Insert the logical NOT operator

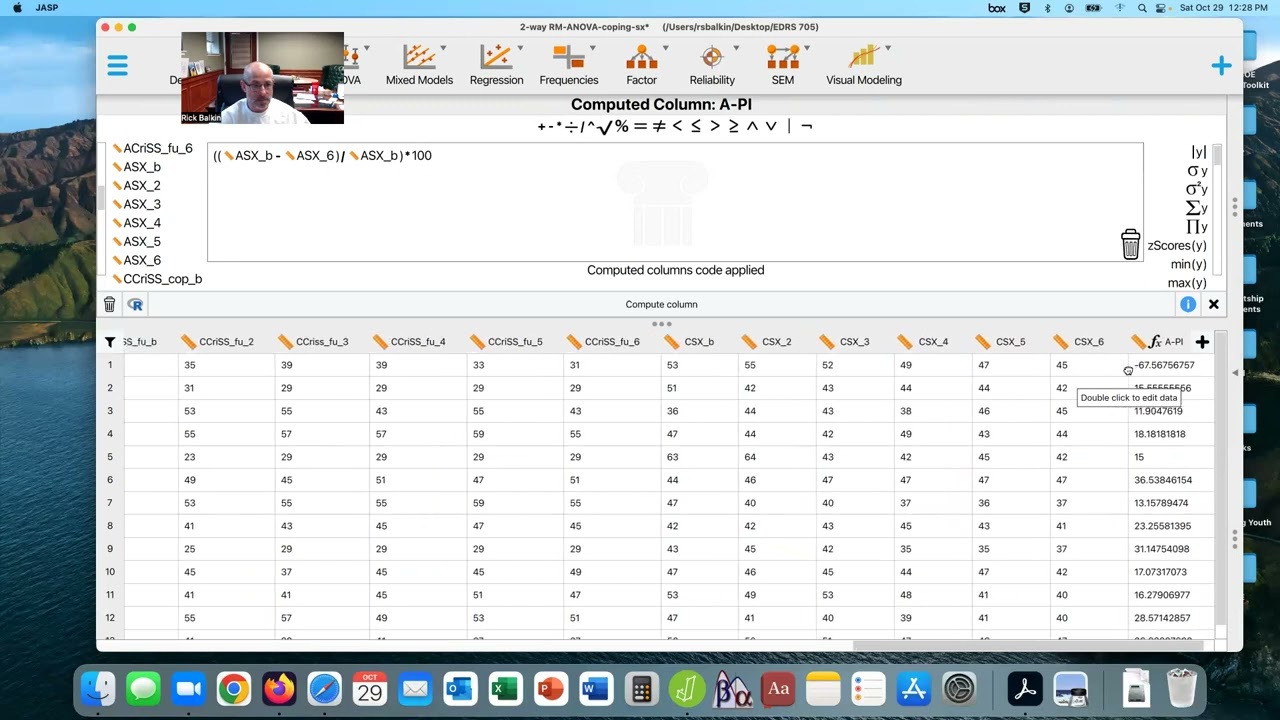[x=807, y=126]
